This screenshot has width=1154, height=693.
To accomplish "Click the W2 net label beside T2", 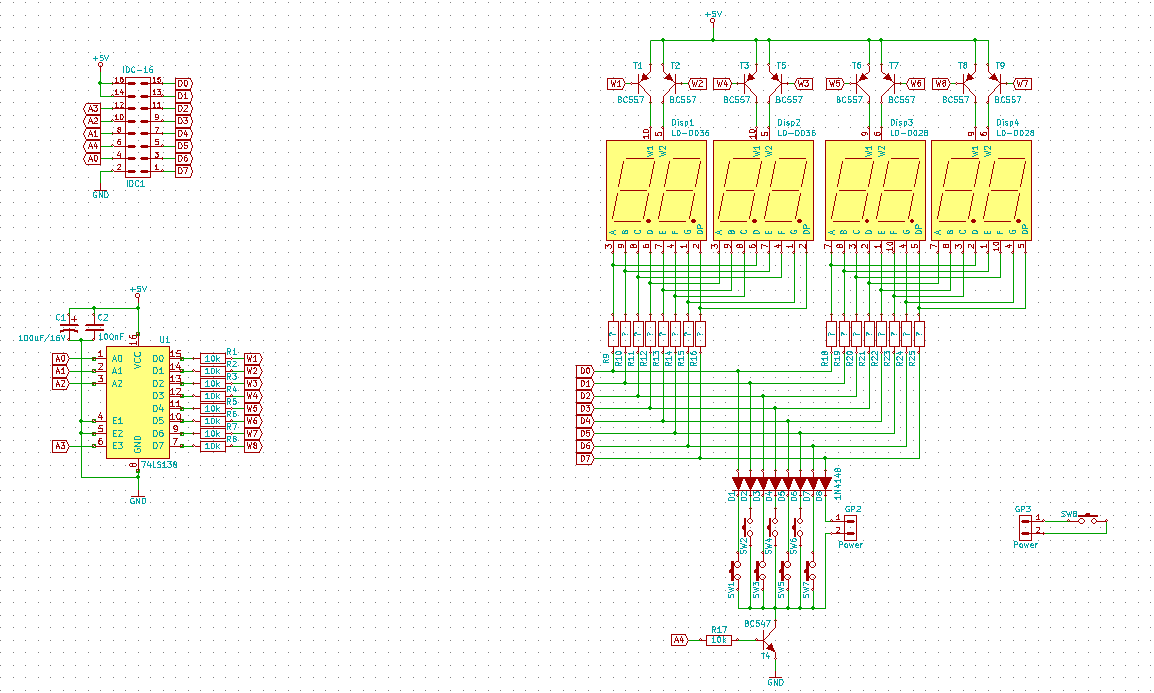I will coord(698,84).
